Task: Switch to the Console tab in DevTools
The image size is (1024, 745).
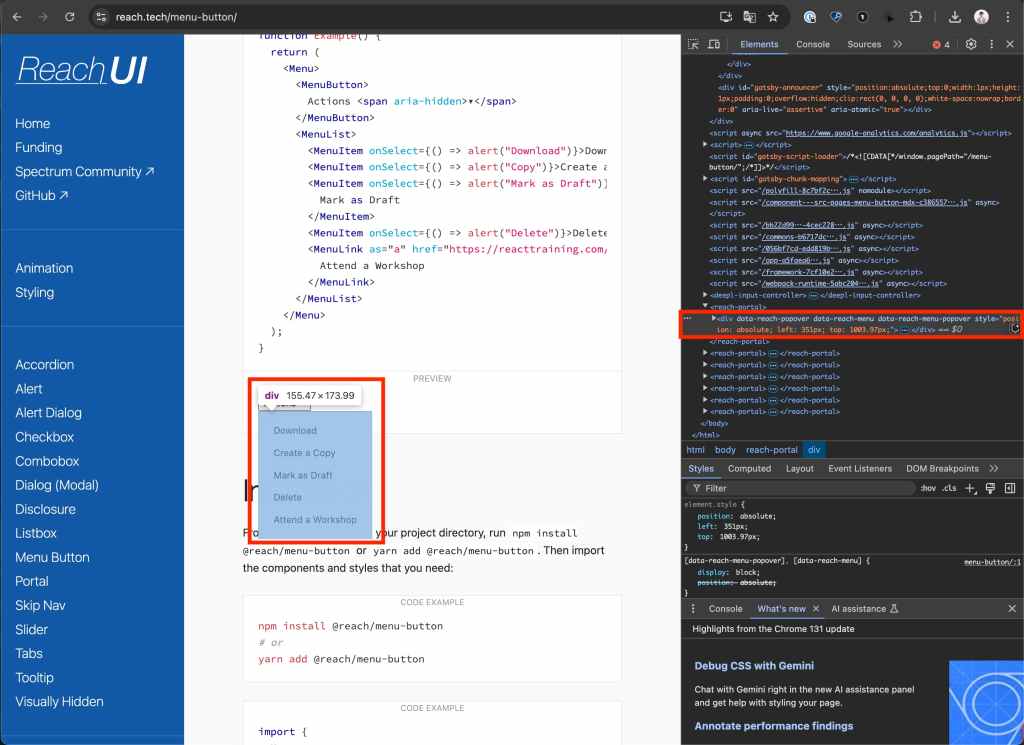Action: coord(812,45)
